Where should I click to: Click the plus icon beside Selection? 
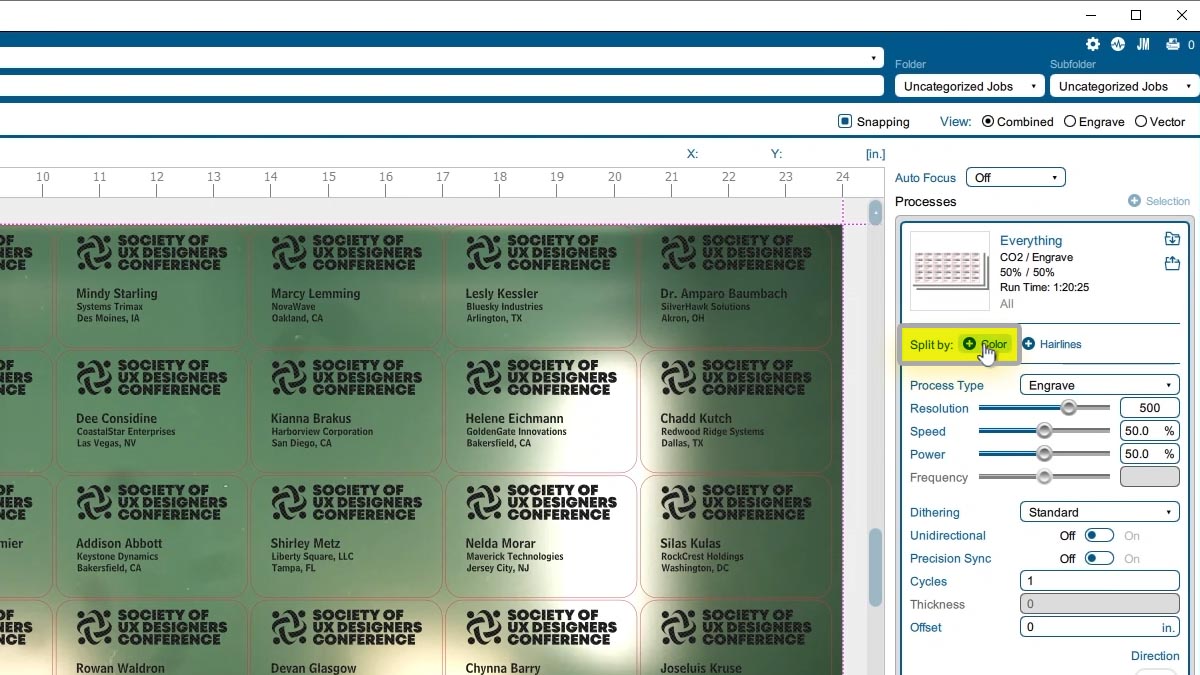coord(1134,201)
